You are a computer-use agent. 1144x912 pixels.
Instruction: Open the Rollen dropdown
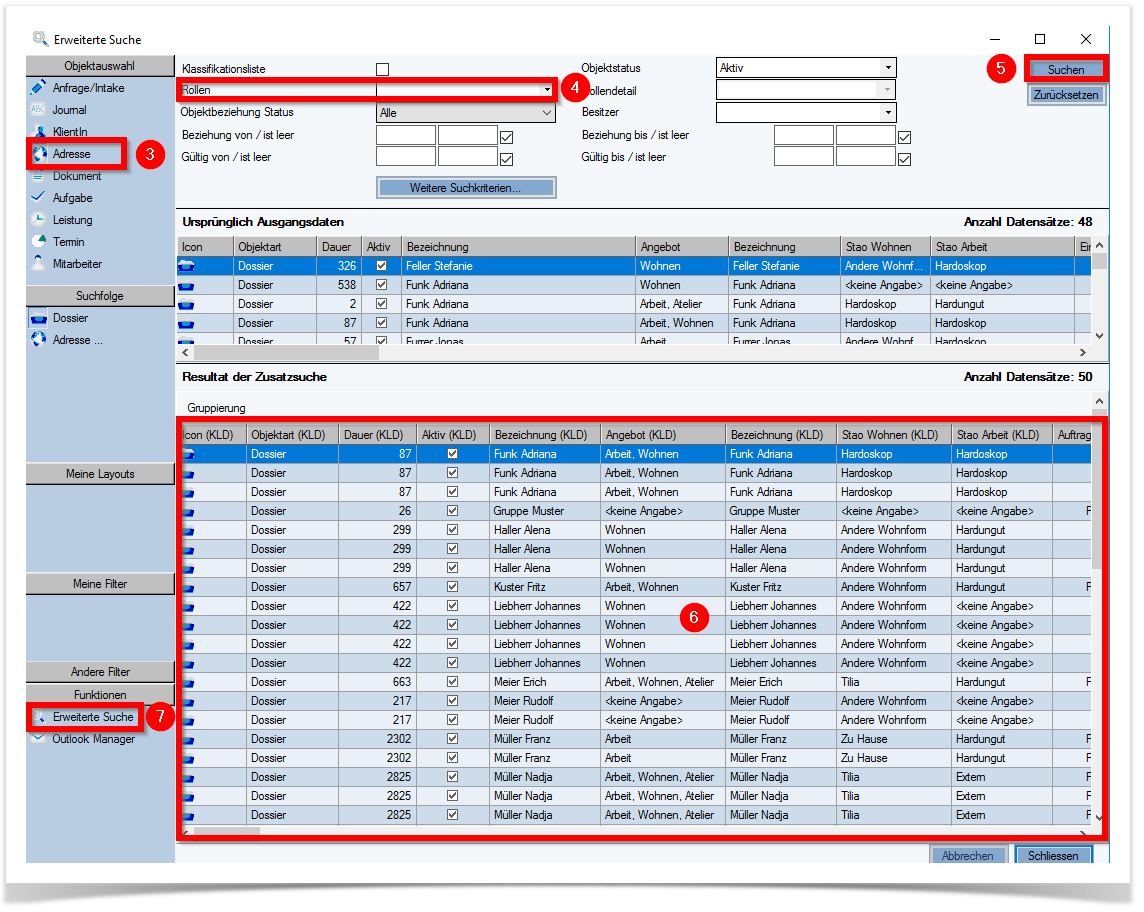[x=546, y=90]
